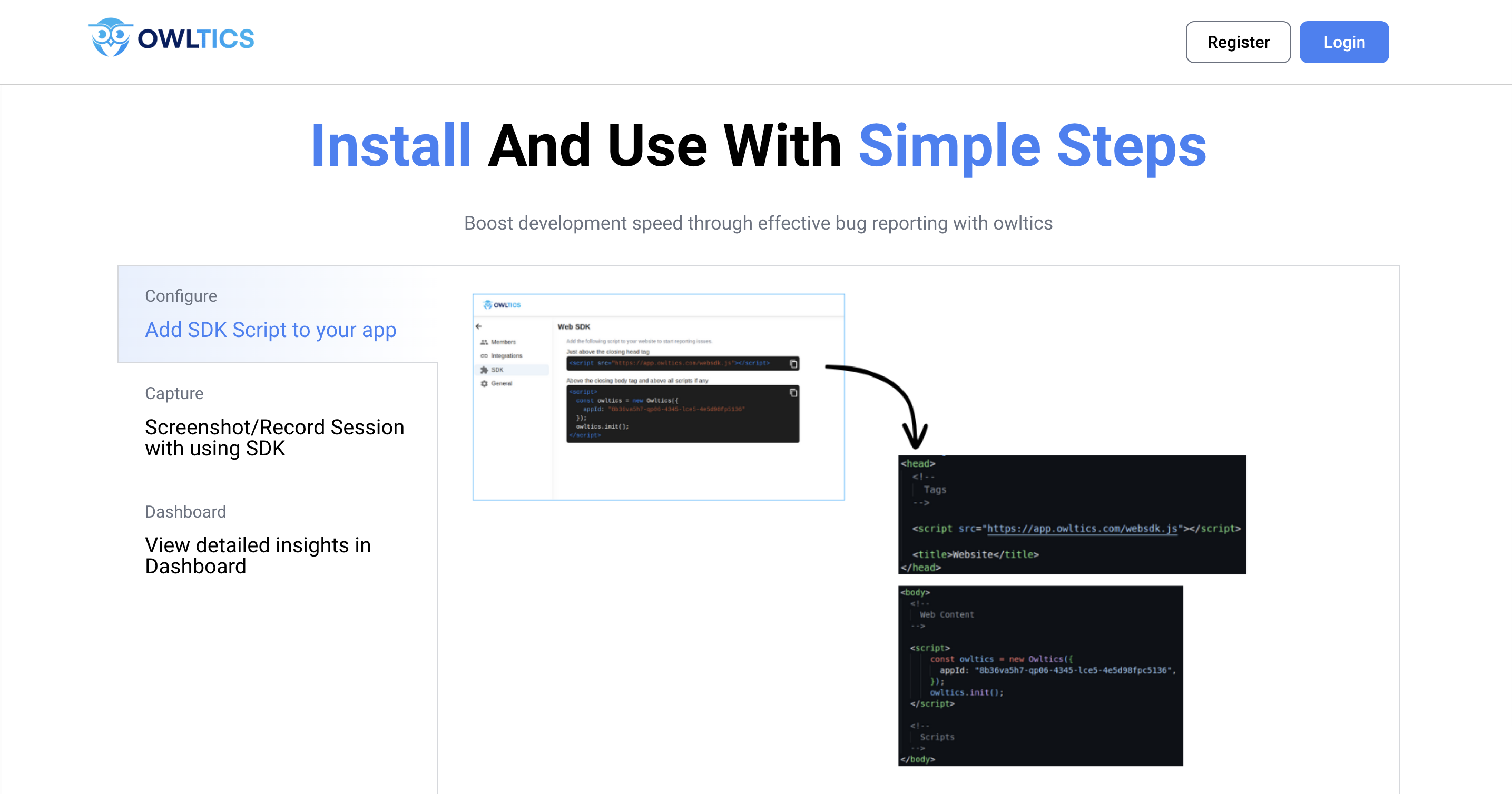Click the Install And Use heading text
The height and width of the screenshot is (794, 1512).
pyautogui.click(x=758, y=145)
